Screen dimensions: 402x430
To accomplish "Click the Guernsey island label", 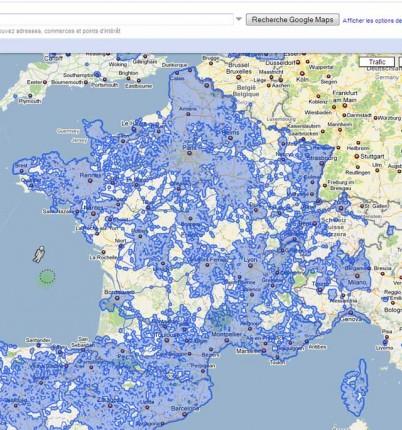I will (x=68, y=131).
